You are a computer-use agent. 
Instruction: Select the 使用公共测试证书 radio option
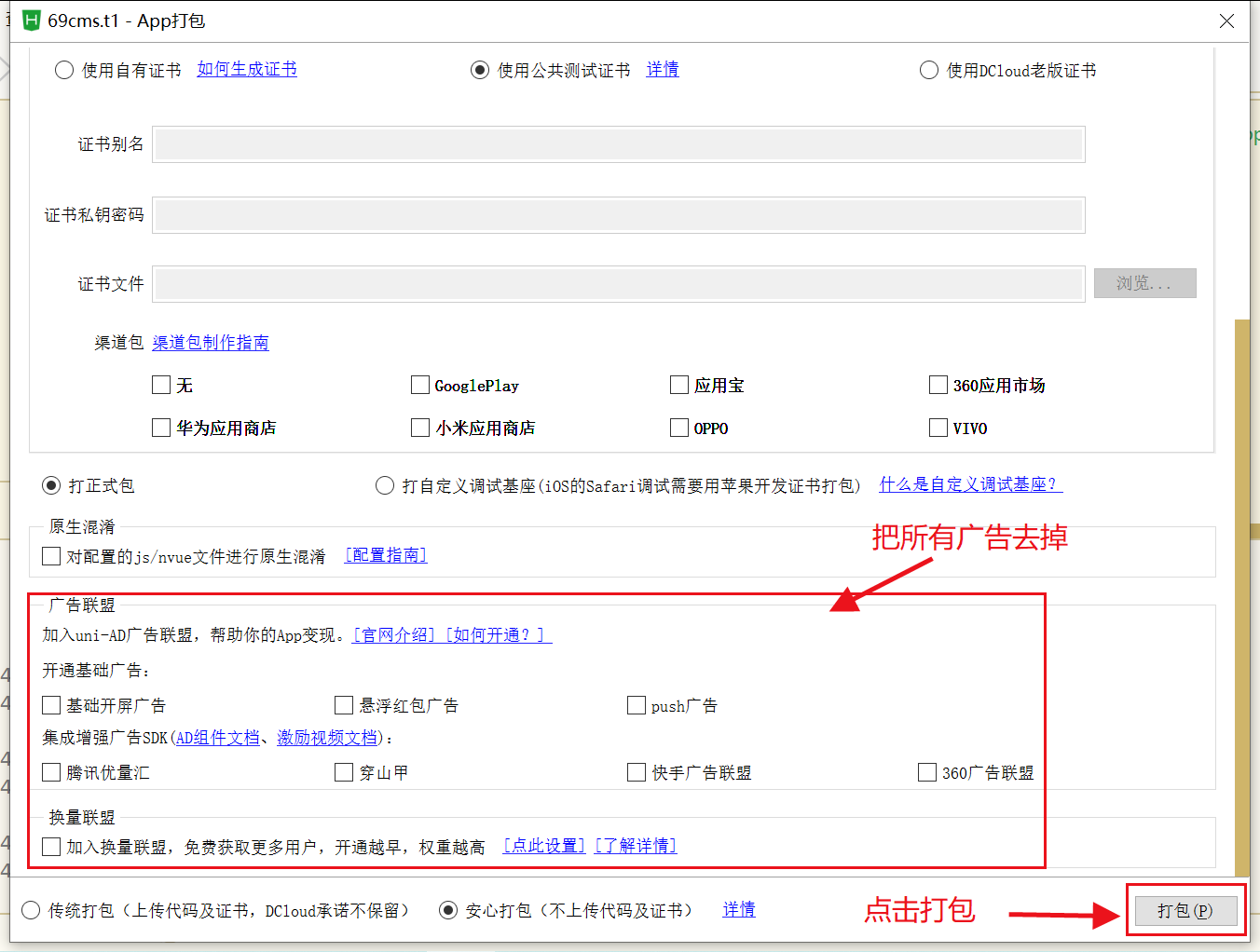[x=480, y=71]
